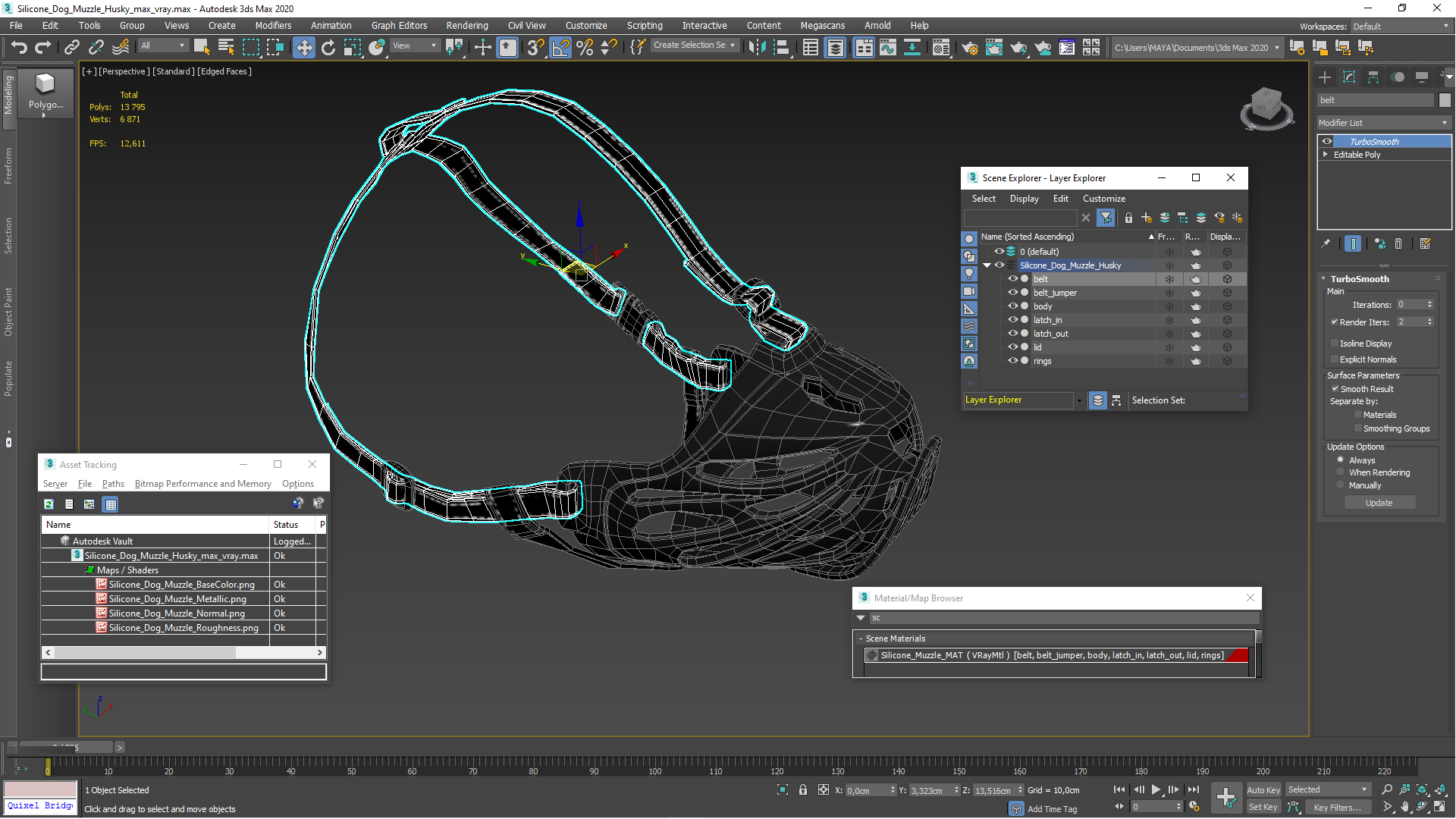Click Create New Layer in Layer Explorer
The height and width of the screenshot is (819, 1456).
[x=1147, y=218]
